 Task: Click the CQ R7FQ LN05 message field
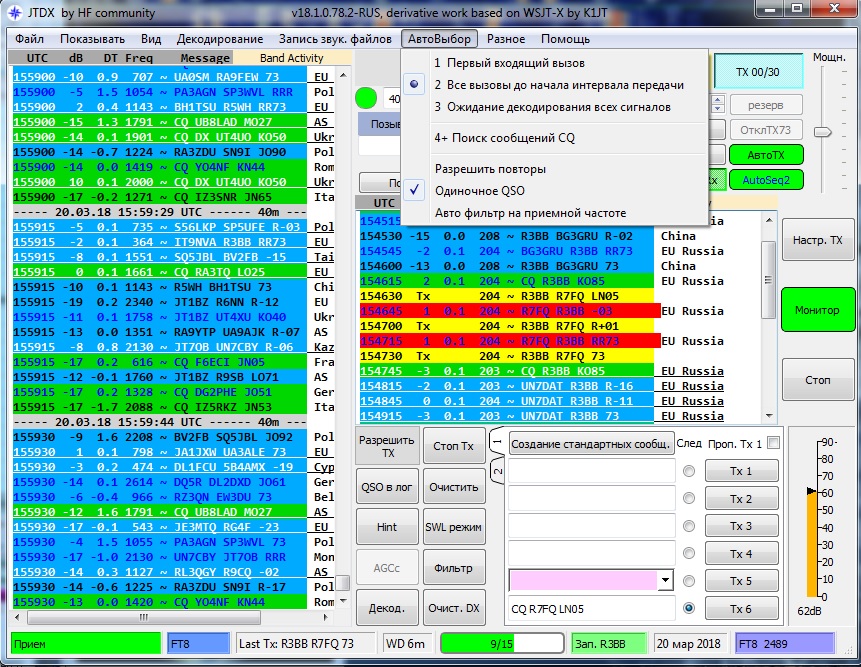click(590, 607)
